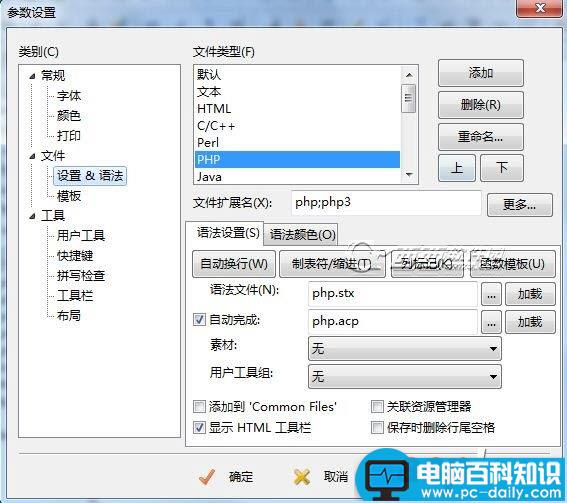Collapse the 文件 tree node
This screenshot has width=567, height=503.
tap(33, 156)
